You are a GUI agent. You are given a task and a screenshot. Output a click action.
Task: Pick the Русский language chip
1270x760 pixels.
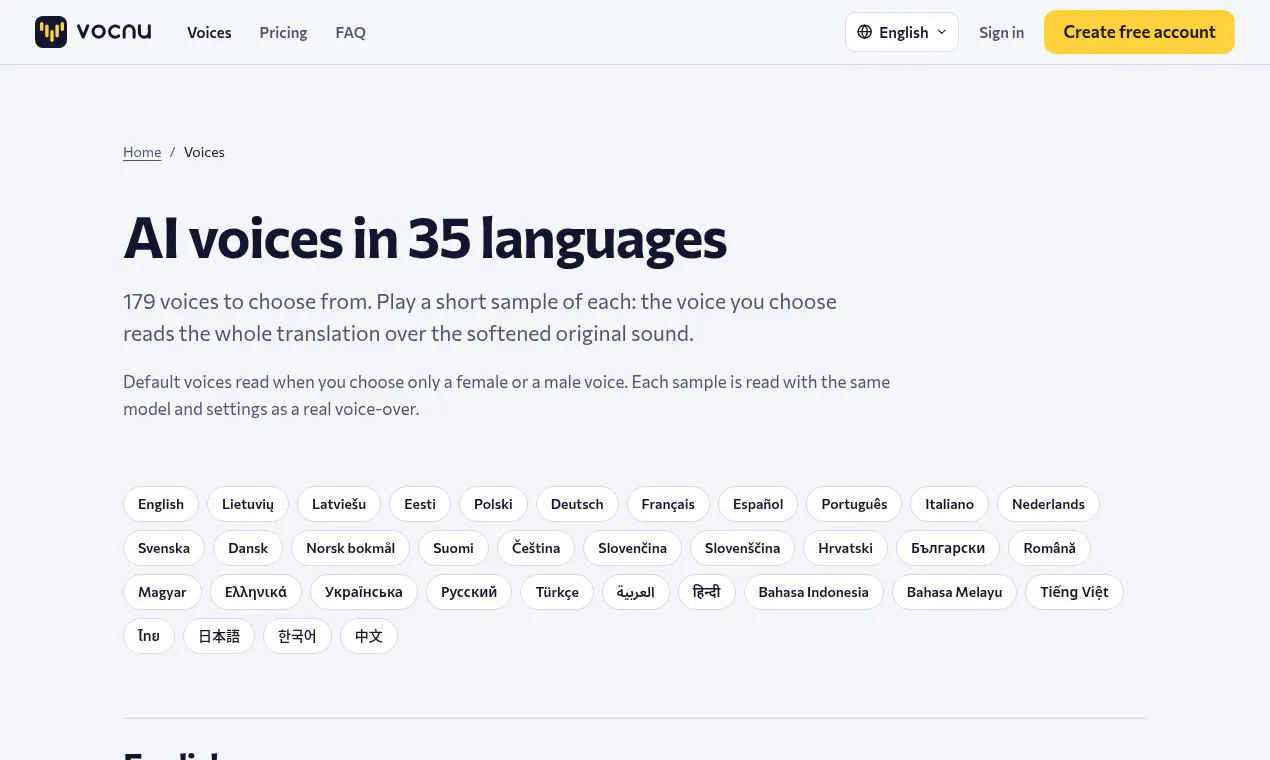tap(469, 592)
